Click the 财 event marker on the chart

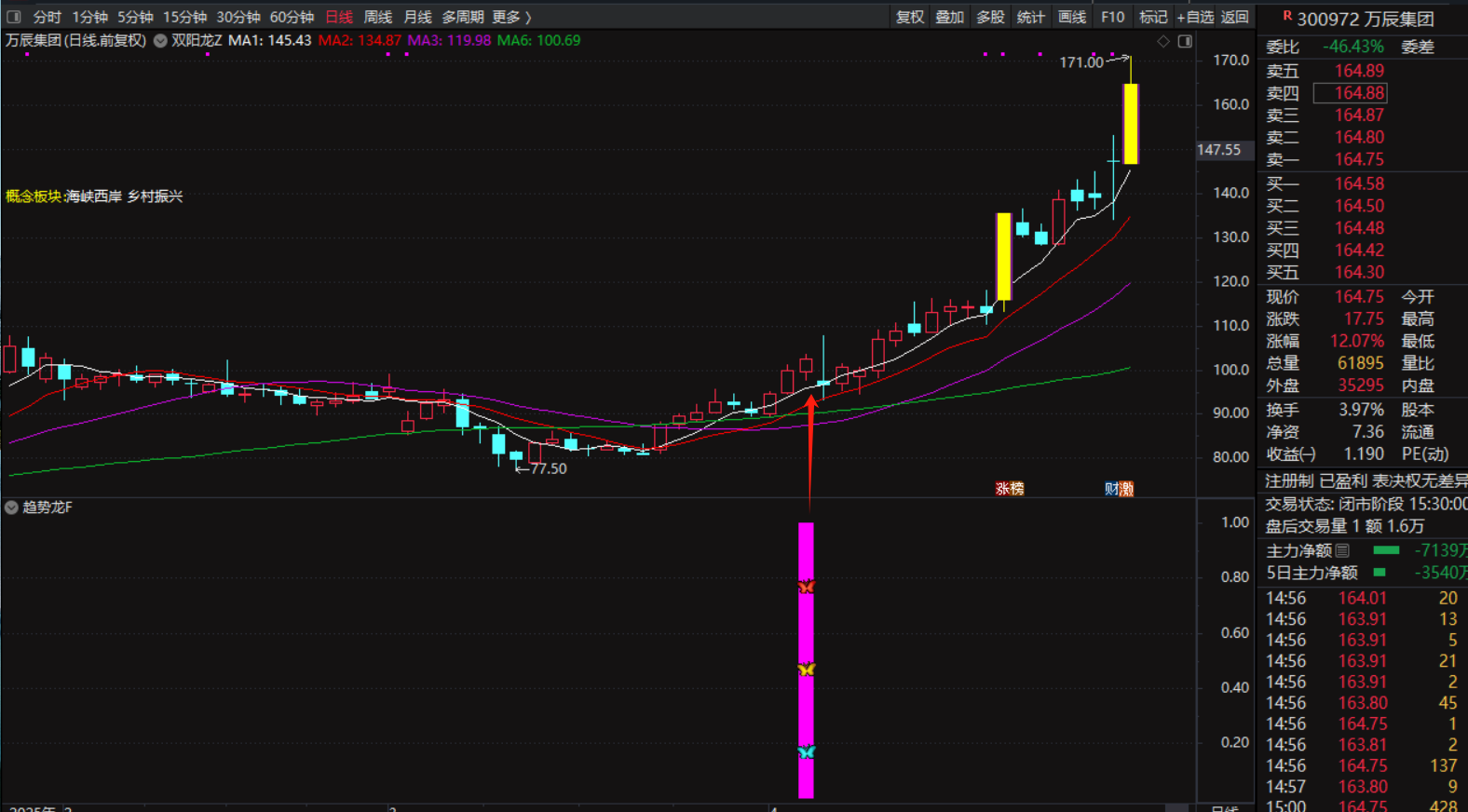click(1119, 489)
